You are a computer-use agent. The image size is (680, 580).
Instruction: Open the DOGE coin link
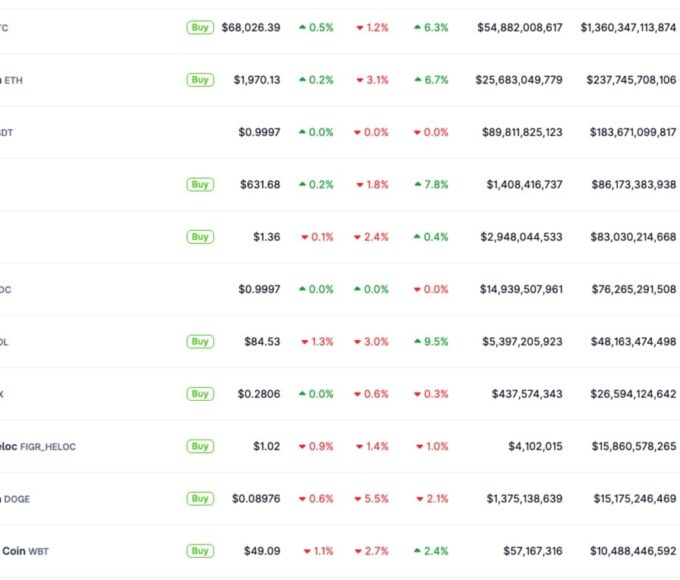(x=15, y=499)
